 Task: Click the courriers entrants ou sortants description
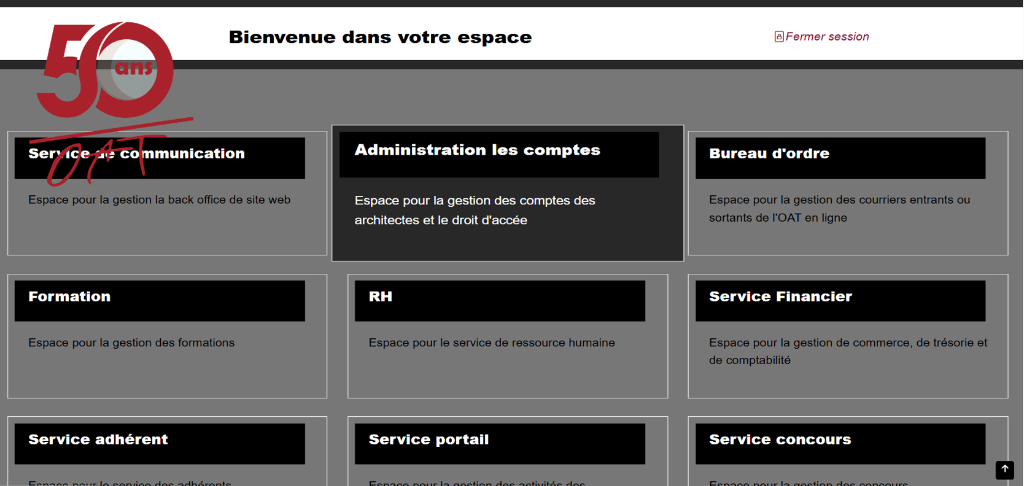[839, 208]
